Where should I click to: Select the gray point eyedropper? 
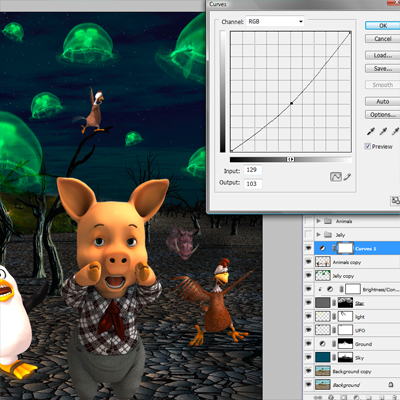(383, 131)
